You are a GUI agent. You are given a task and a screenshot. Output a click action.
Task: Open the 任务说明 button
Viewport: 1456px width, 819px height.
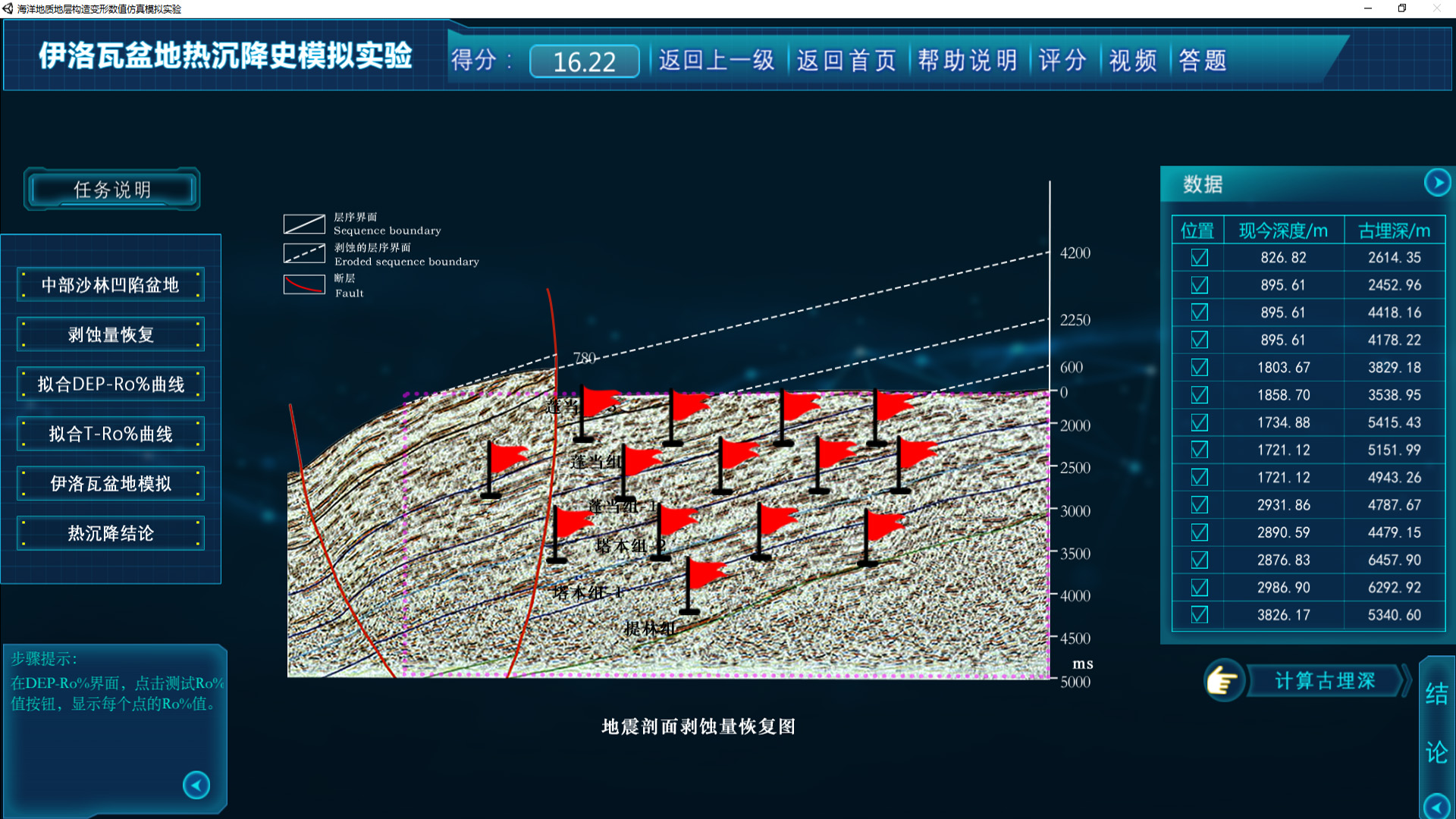tap(112, 190)
